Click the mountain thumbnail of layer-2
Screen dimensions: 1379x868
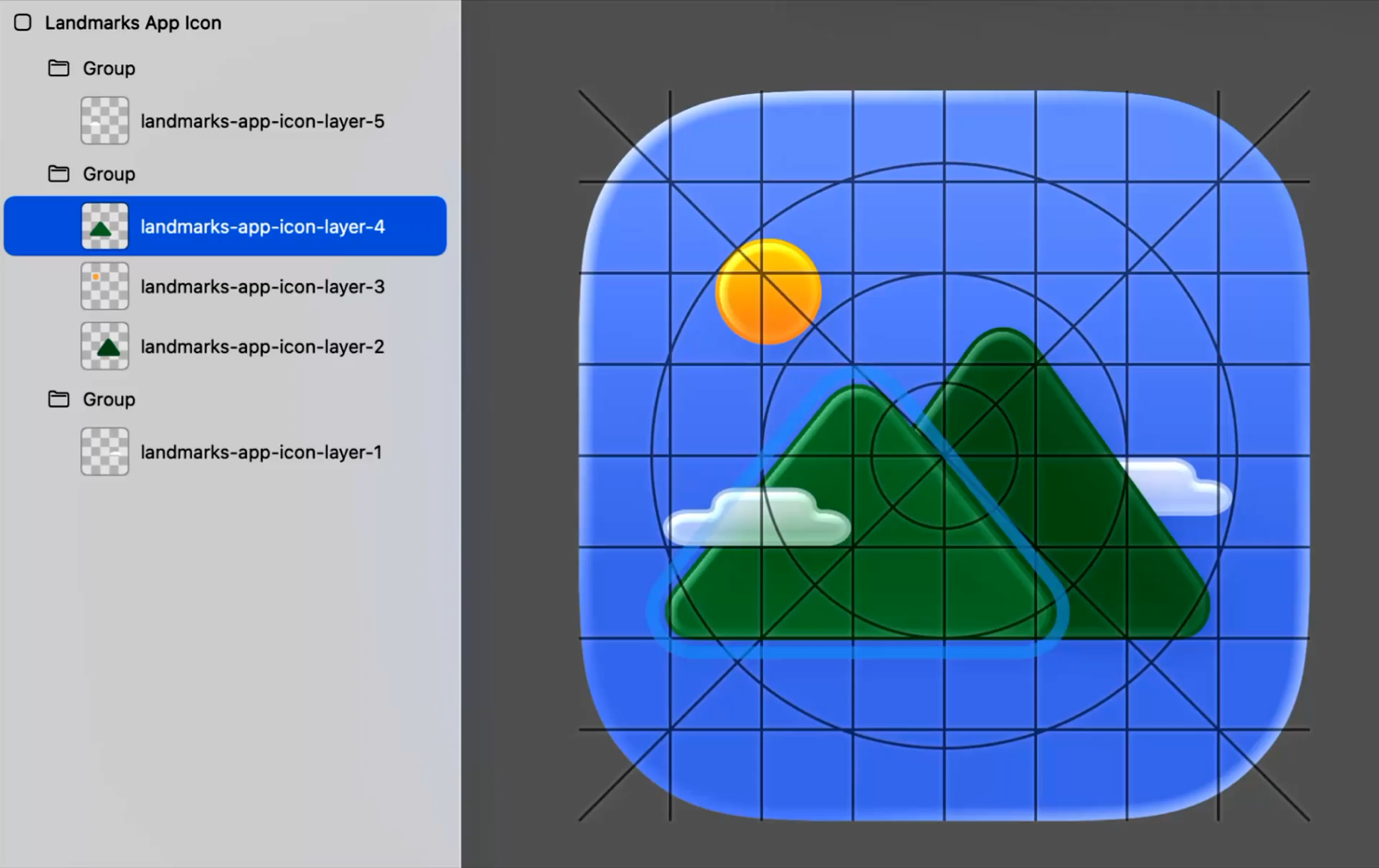click(104, 346)
